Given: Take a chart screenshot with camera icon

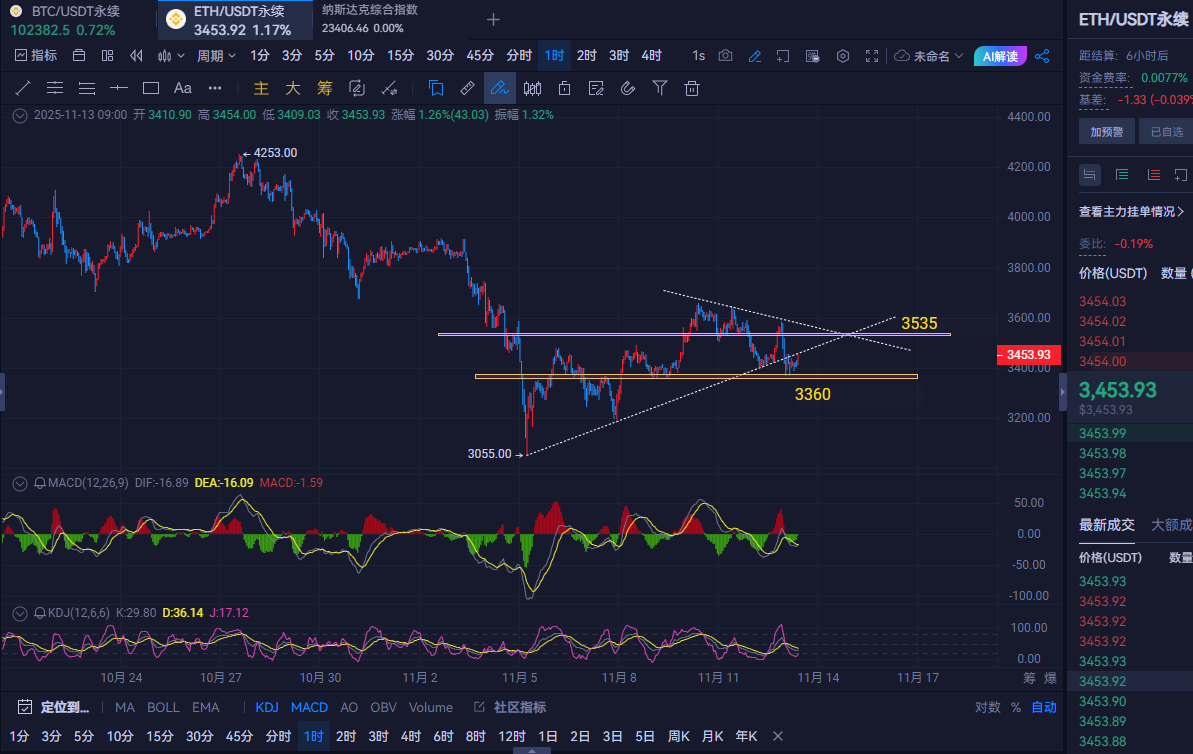Looking at the screenshot, I should tap(726, 56).
